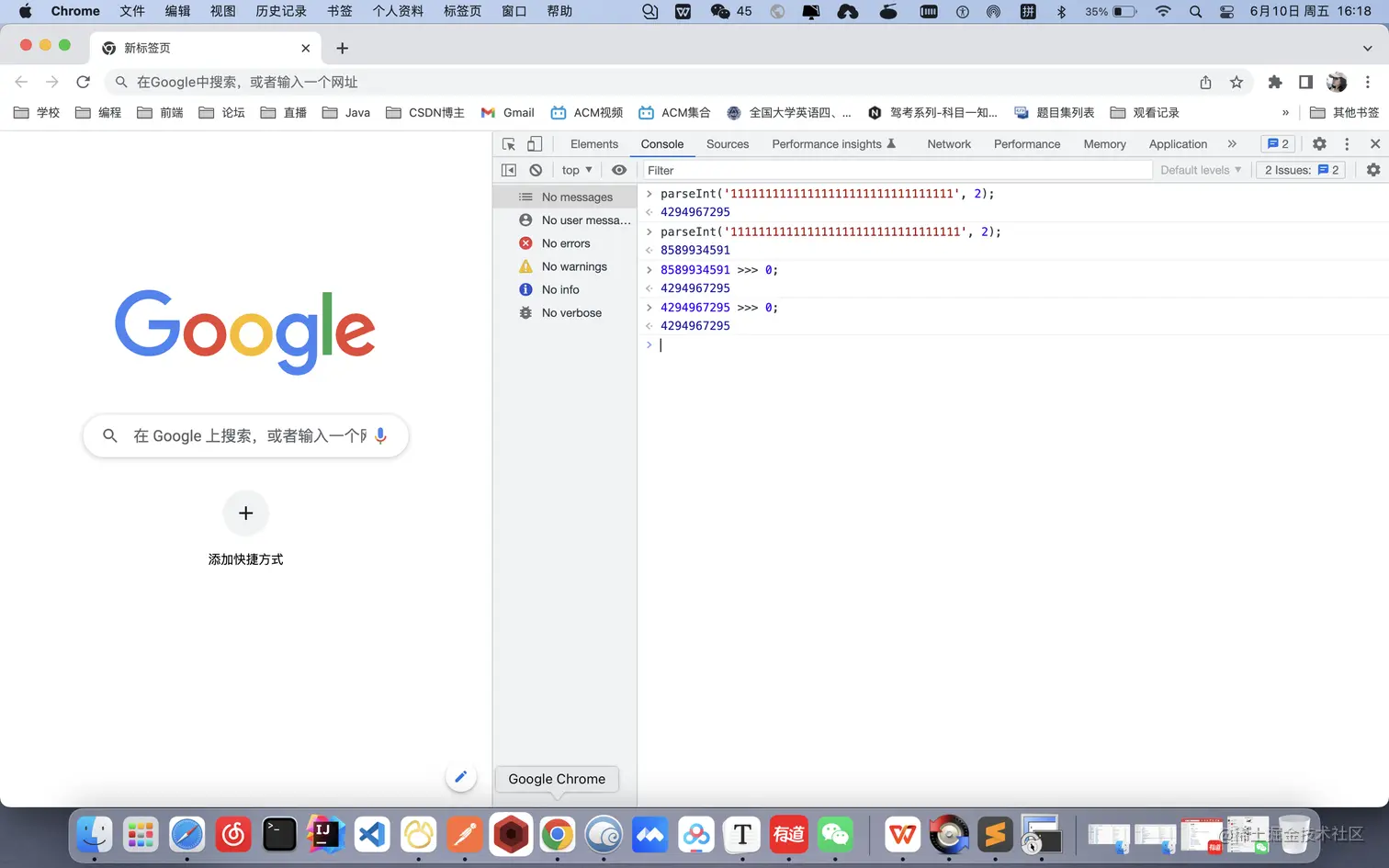Open the Application tab

(x=1178, y=144)
